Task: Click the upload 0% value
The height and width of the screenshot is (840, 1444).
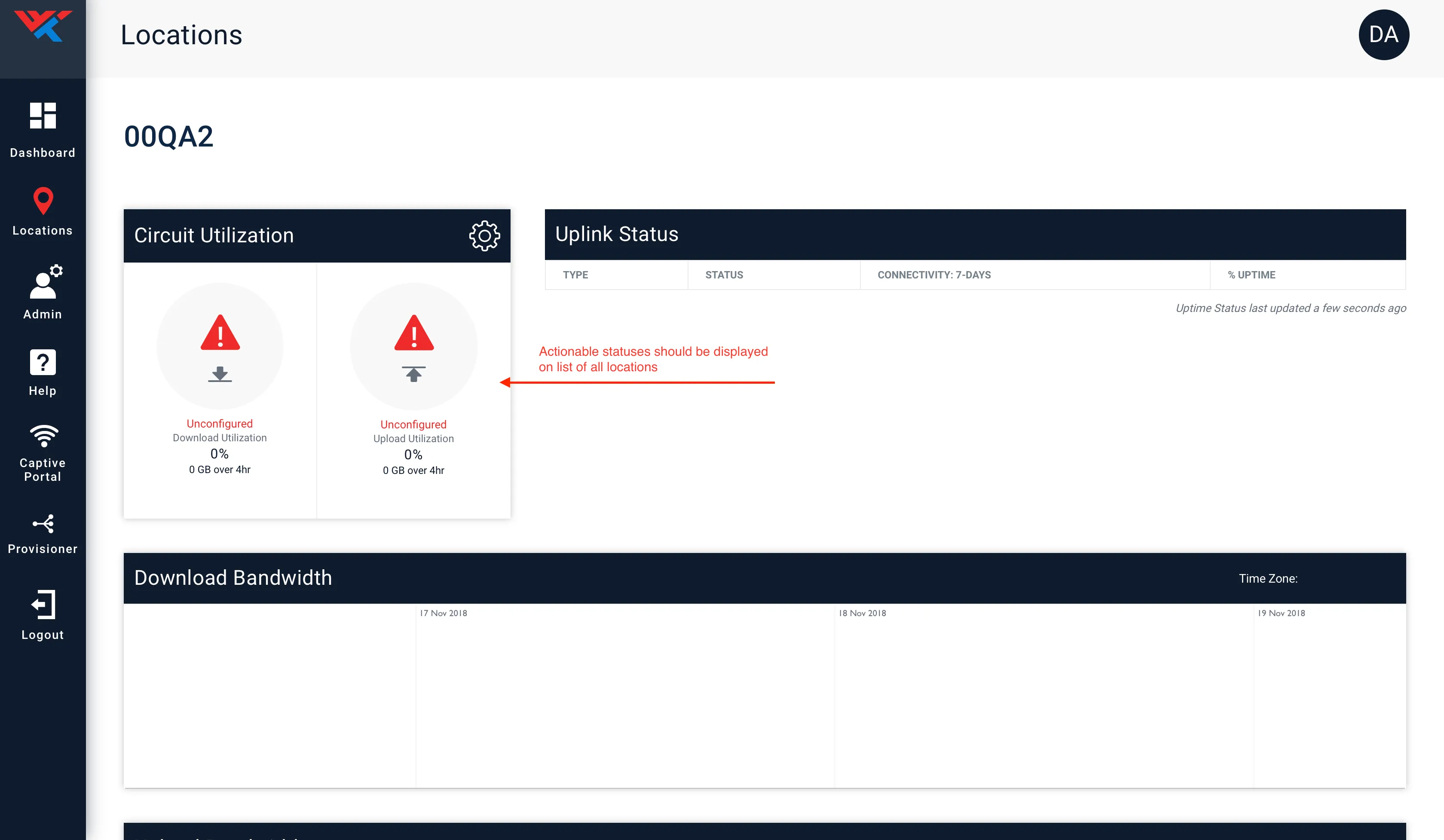Action: click(x=414, y=455)
